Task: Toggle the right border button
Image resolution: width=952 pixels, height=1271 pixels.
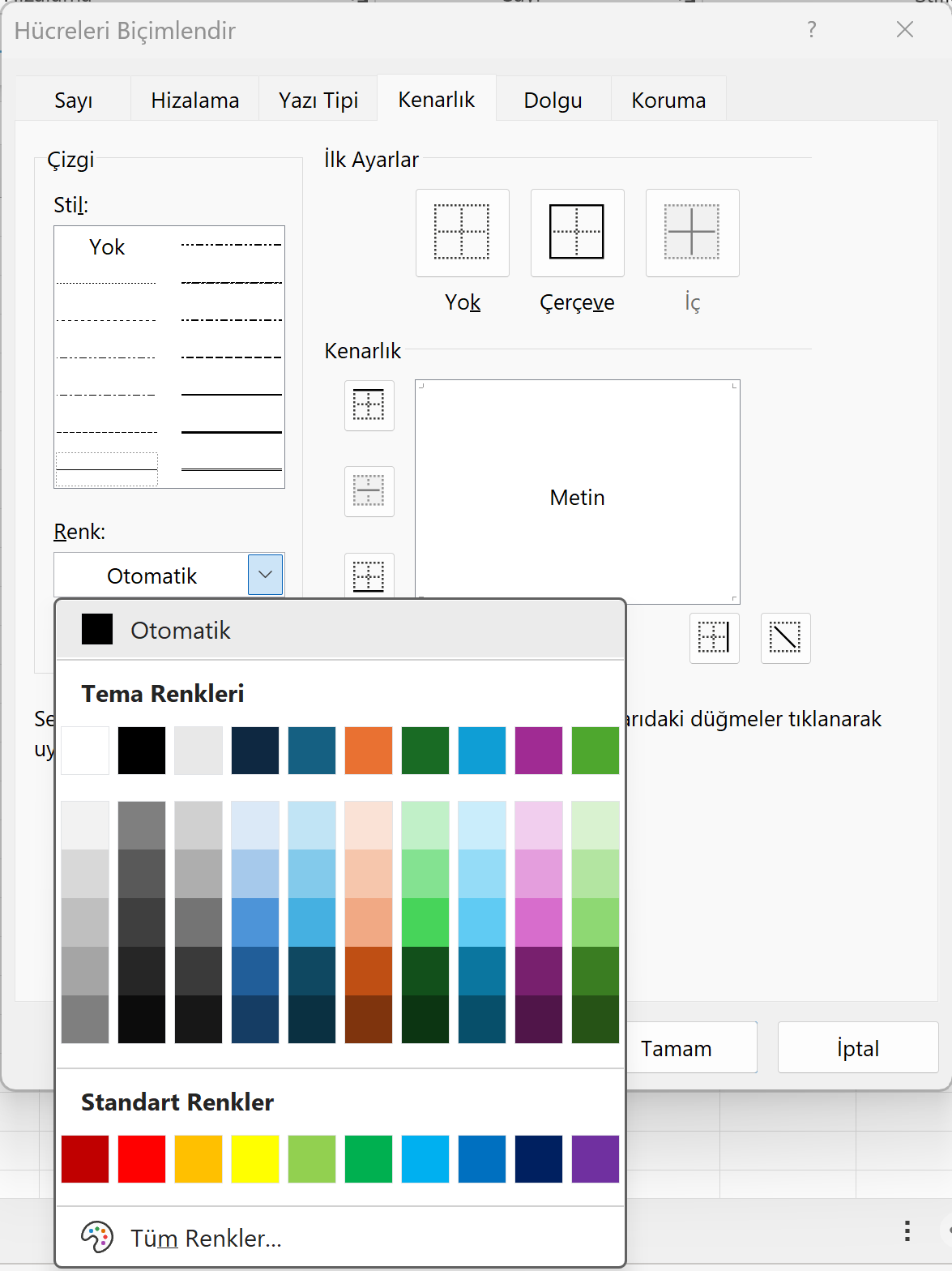Action: [714, 638]
